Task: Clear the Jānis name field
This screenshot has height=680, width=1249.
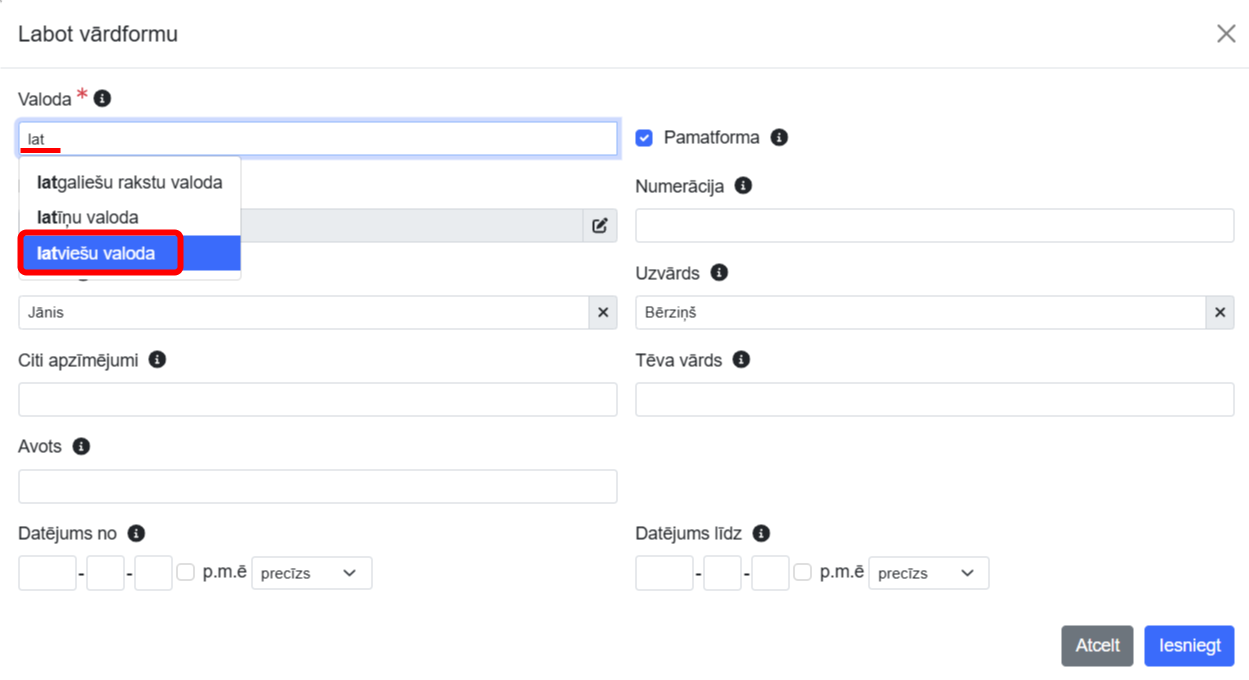Action: pos(603,313)
